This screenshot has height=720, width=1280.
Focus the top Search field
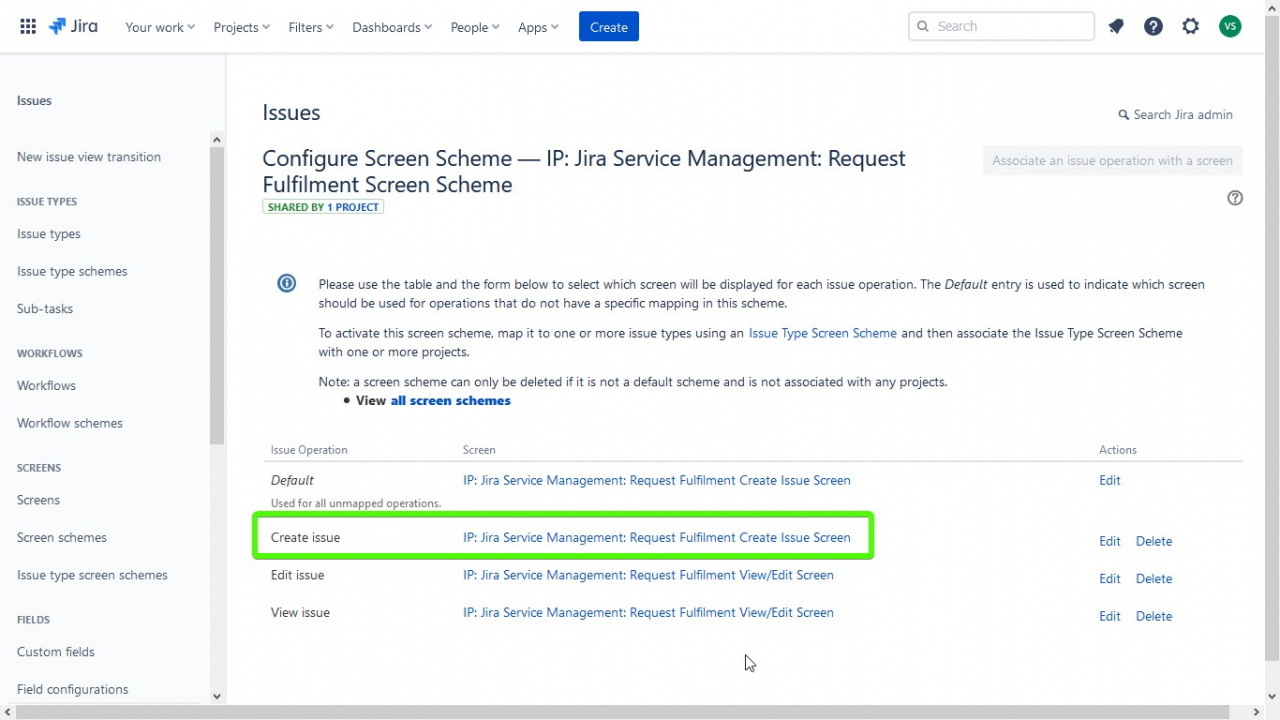click(x=1002, y=26)
